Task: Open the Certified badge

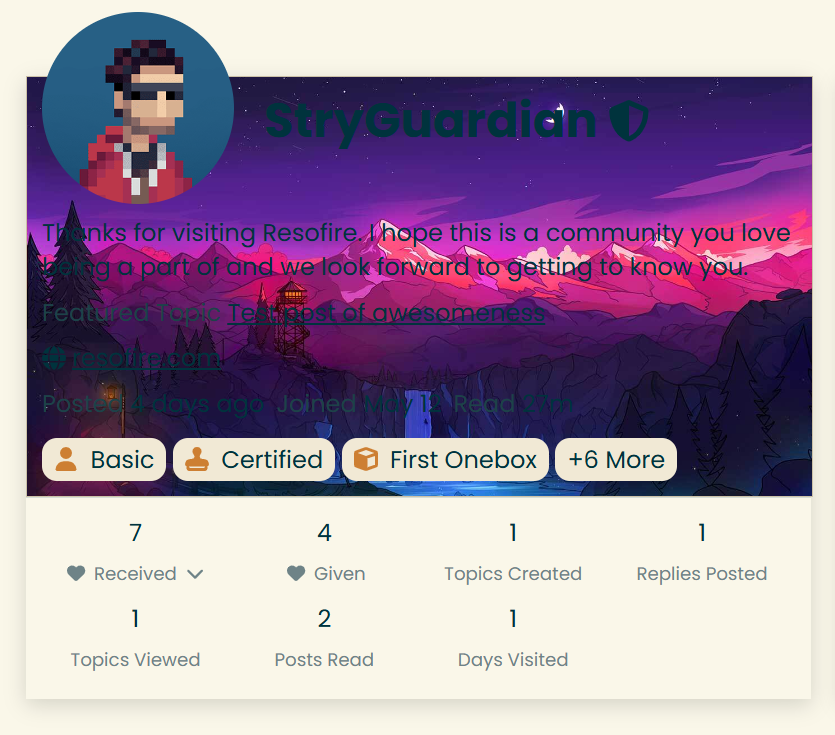Action: click(x=254, y=460)
